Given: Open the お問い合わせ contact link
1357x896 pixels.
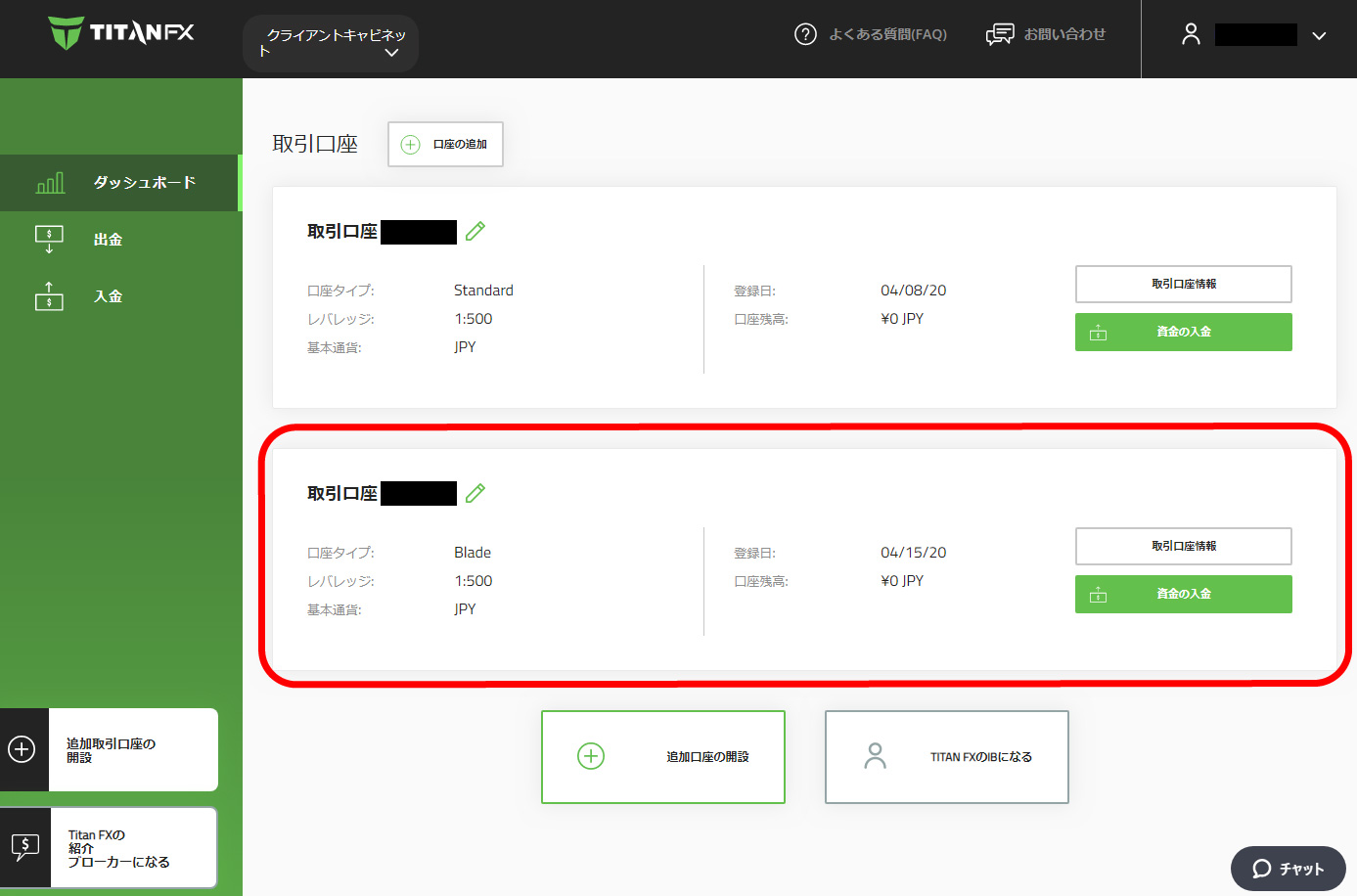Looking at the screenshot, I should pos(1064,34).
